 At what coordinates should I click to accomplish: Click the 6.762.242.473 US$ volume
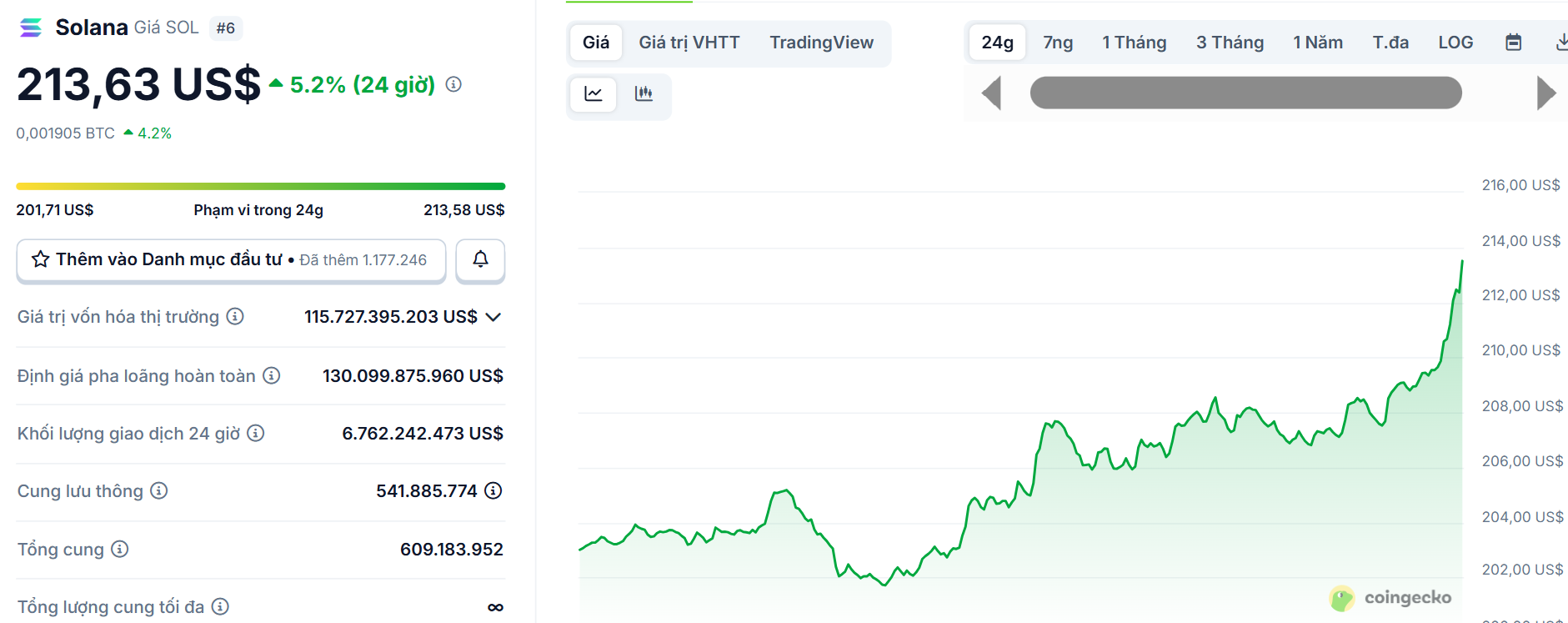pos(423,434)
